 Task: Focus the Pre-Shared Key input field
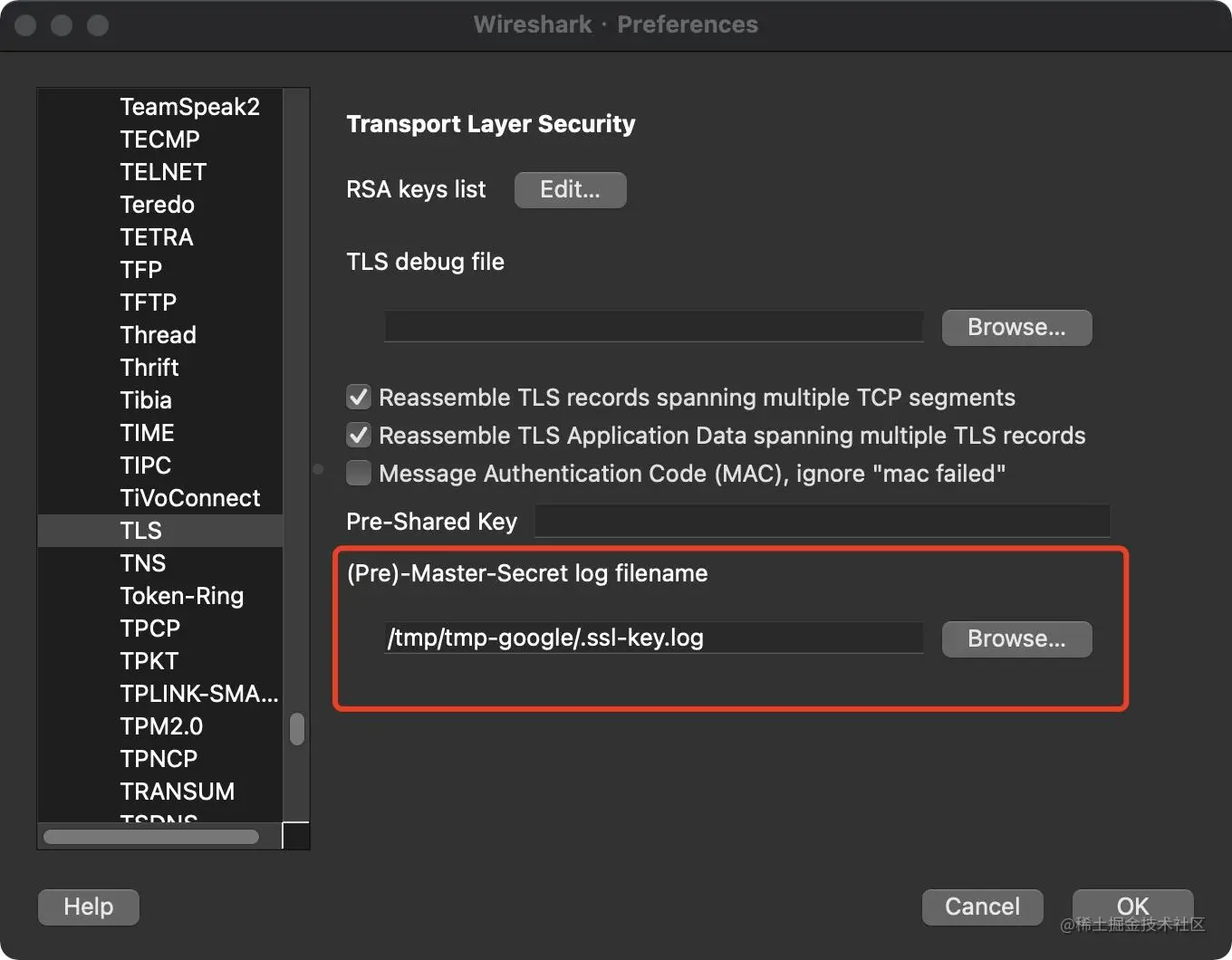coord(822,521)
